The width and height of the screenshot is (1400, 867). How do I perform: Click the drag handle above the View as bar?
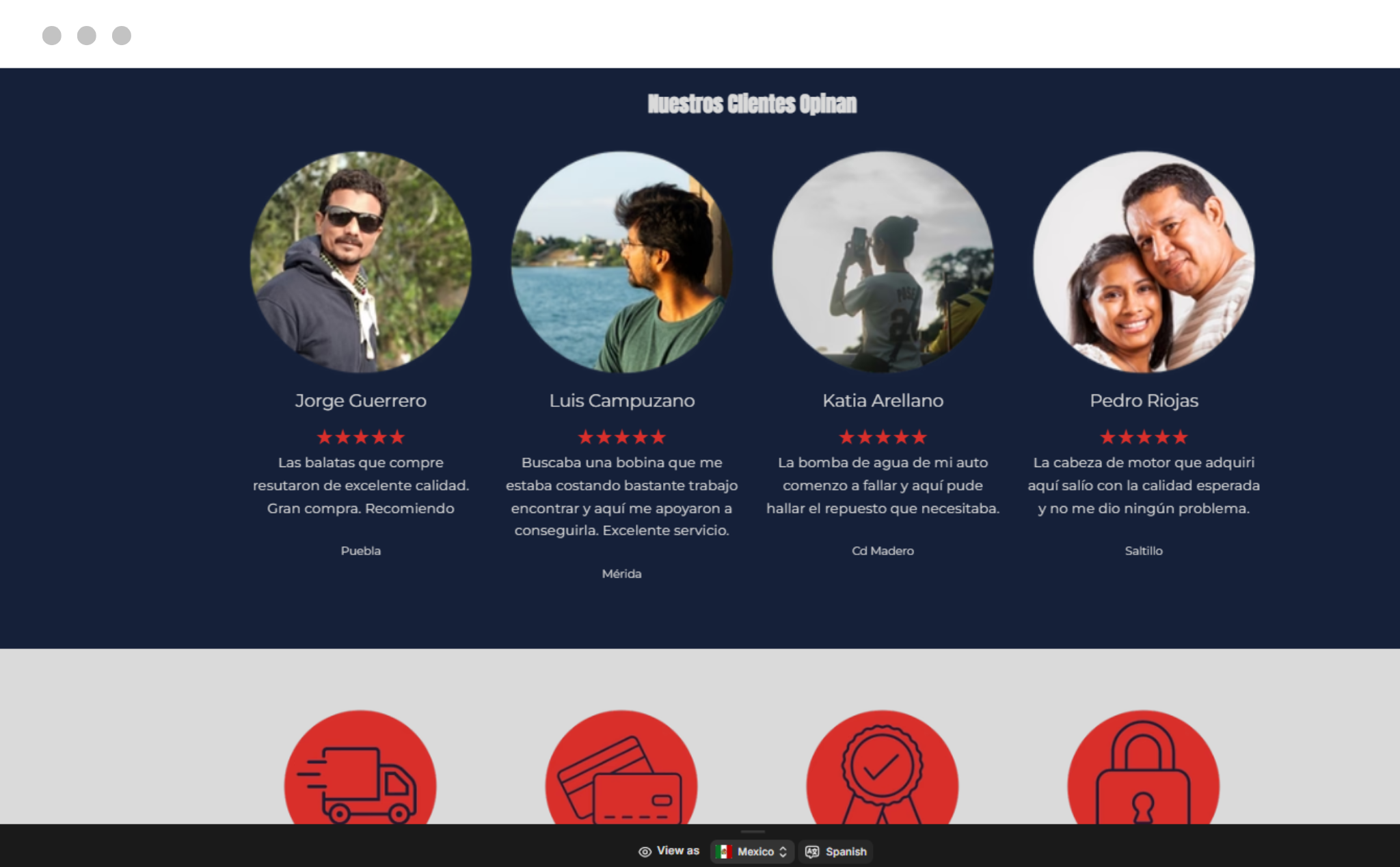[753, 831]
